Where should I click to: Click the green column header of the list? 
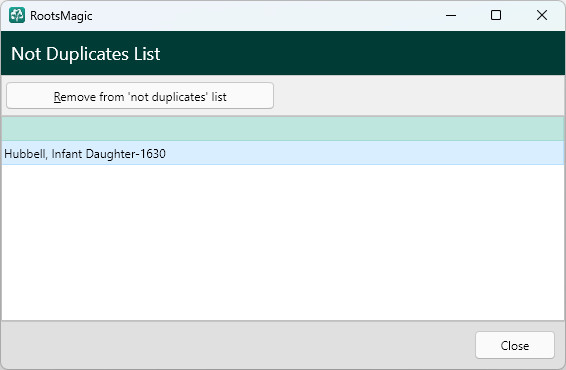click(283, 129)
